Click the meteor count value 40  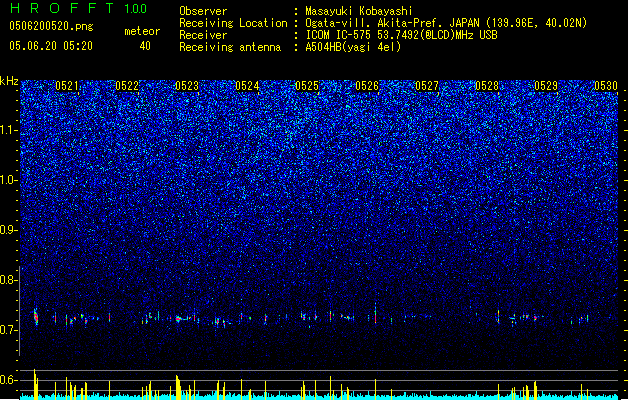(145, 46)
